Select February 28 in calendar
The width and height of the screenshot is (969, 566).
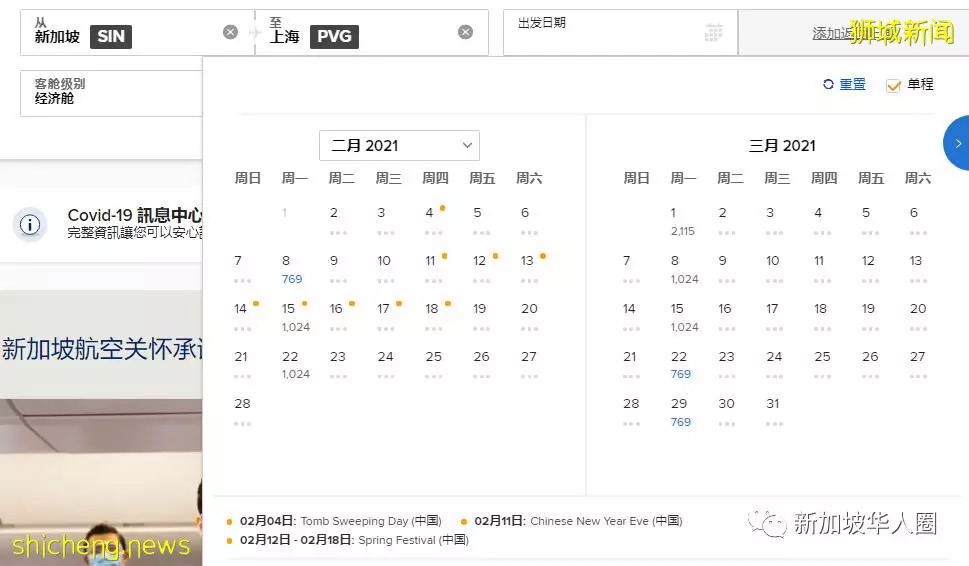(x=242, y=412)
